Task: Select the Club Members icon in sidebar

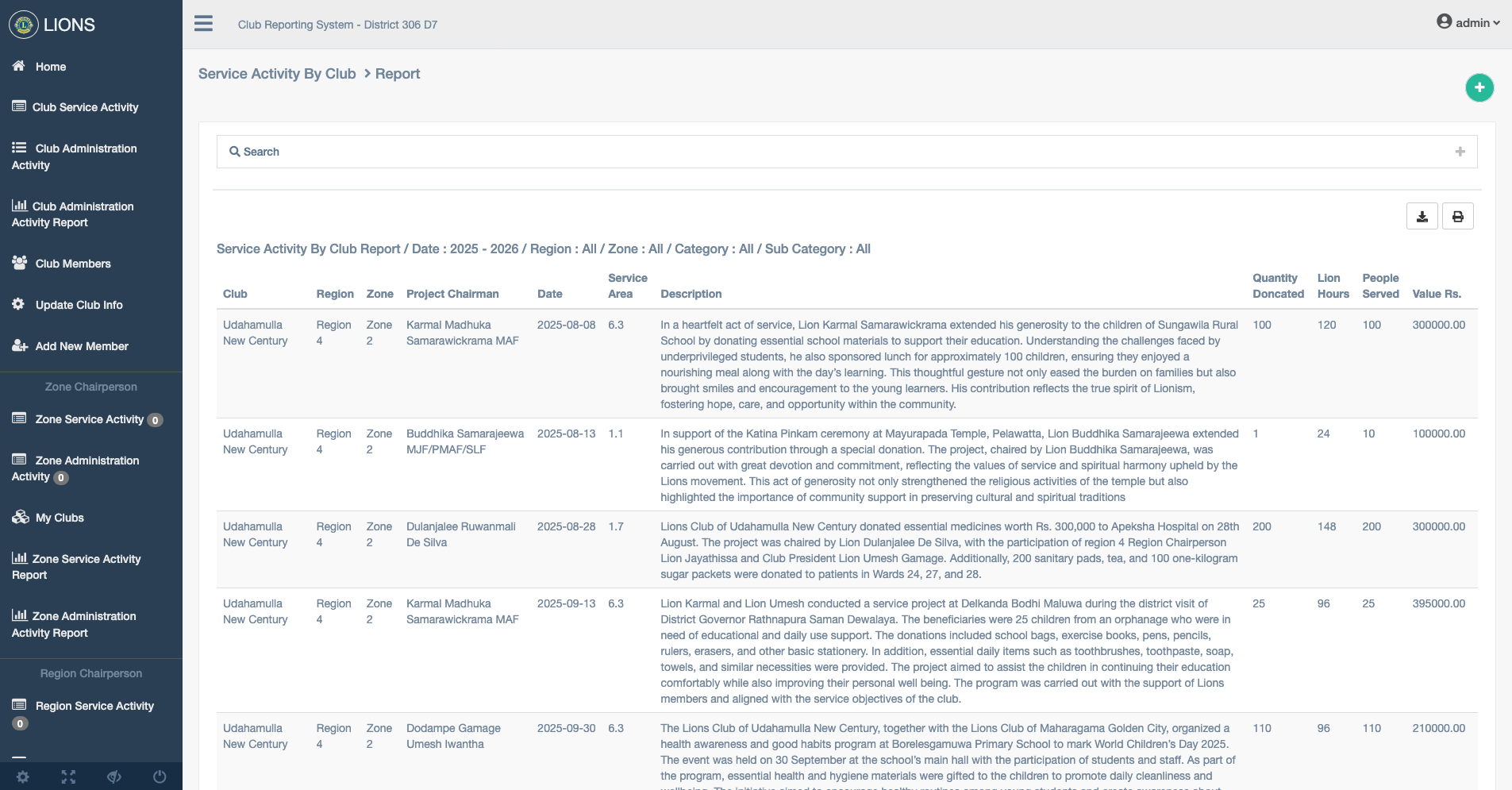Action: (x=17, y=262)
